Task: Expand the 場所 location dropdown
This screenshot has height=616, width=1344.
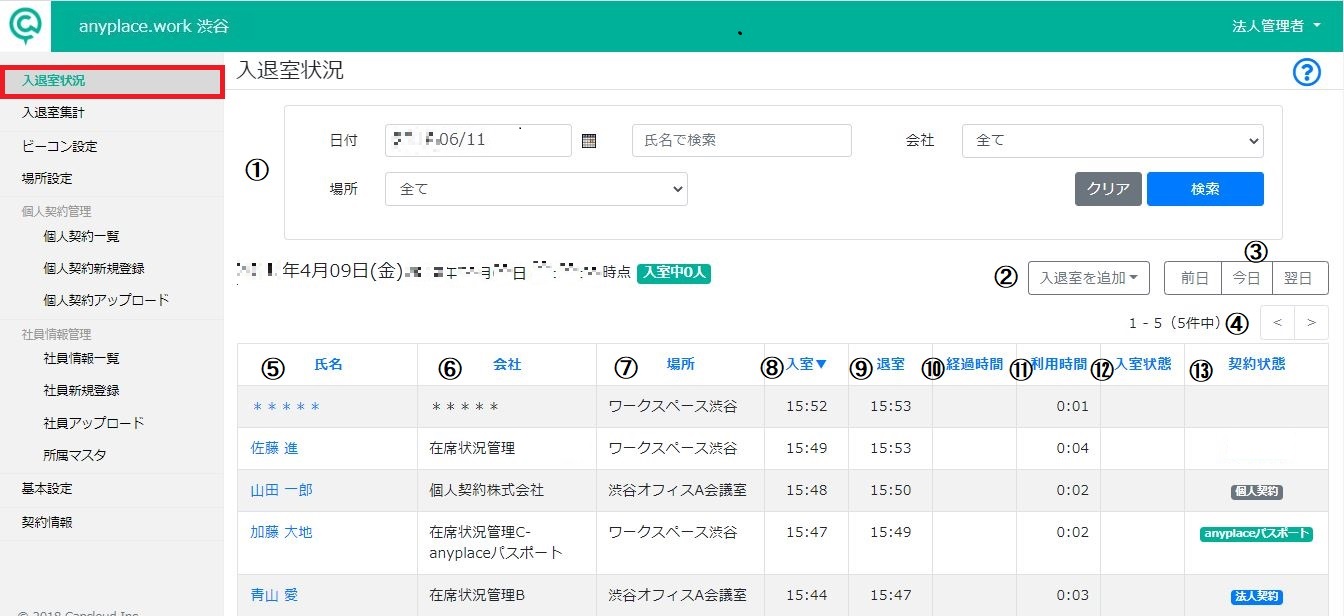Action: pos(536,188)
